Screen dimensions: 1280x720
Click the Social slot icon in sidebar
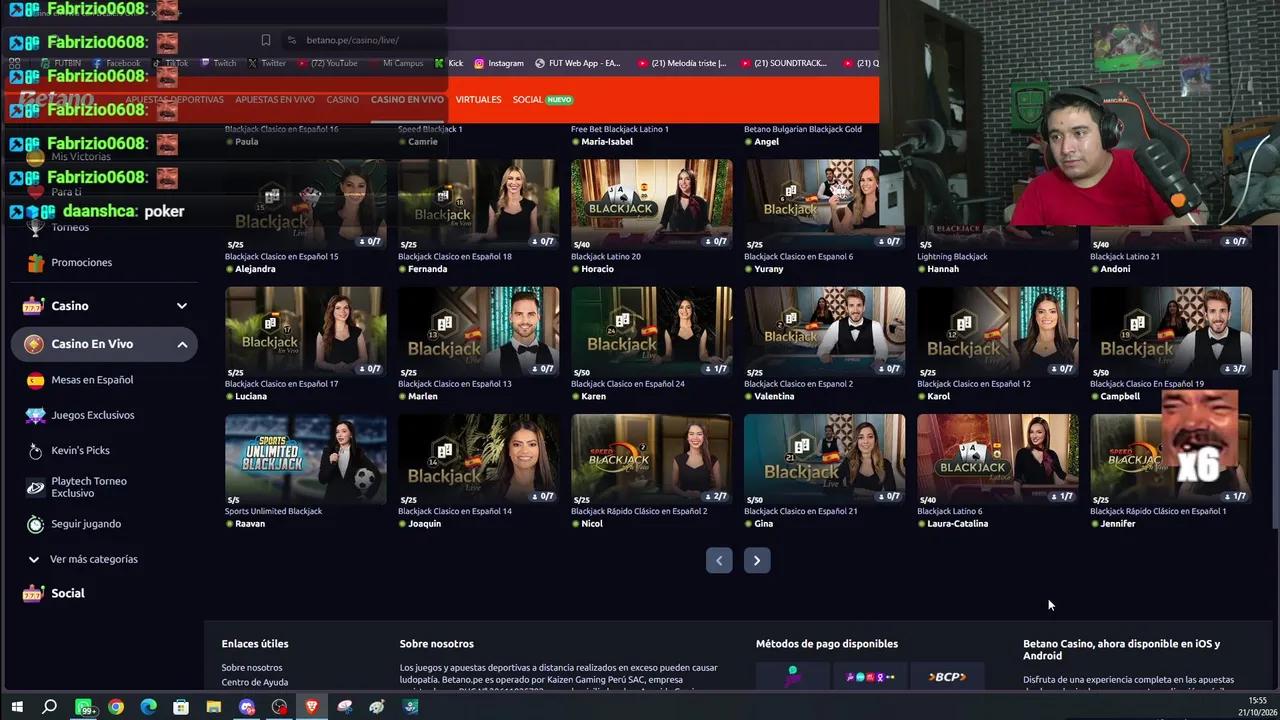(33, 593)
